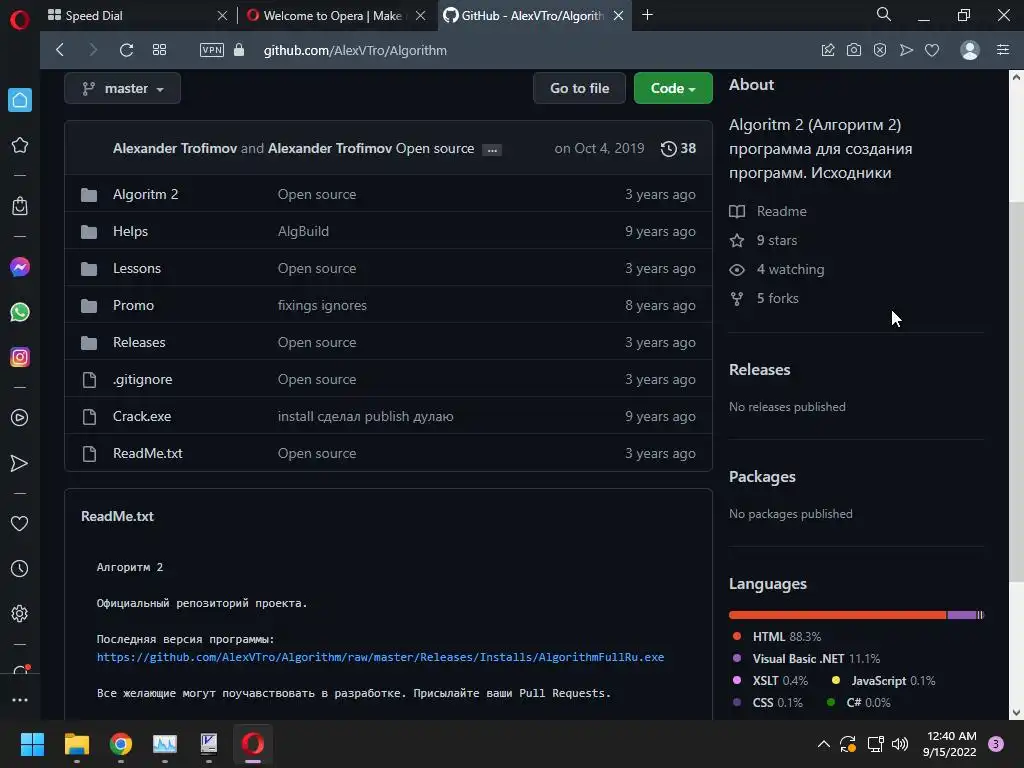Screen dimensions: 1024x768
Task: Open the .gitignore file
Action: 142,379
